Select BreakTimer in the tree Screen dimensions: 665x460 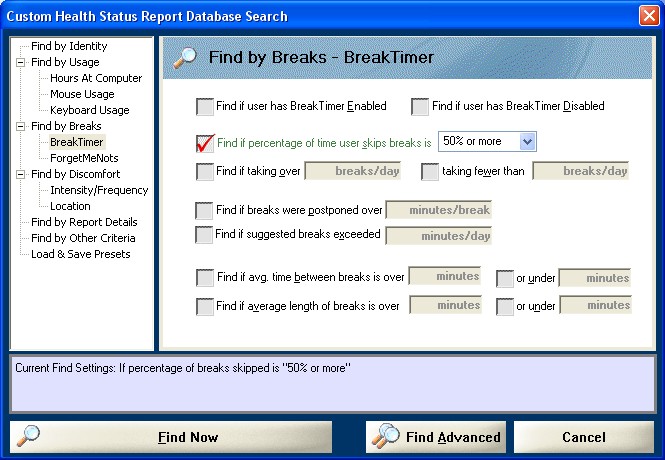(77, 142)
